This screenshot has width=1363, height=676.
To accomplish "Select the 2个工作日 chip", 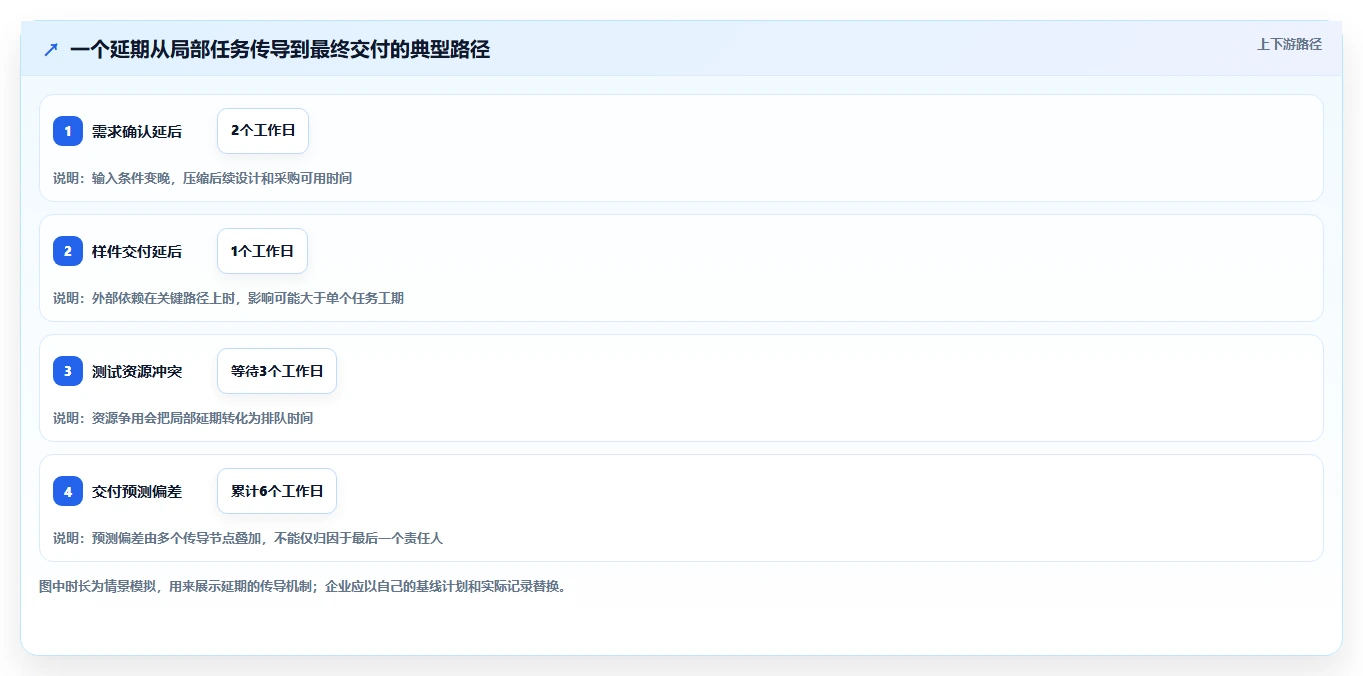I will (x=263, y=131).
